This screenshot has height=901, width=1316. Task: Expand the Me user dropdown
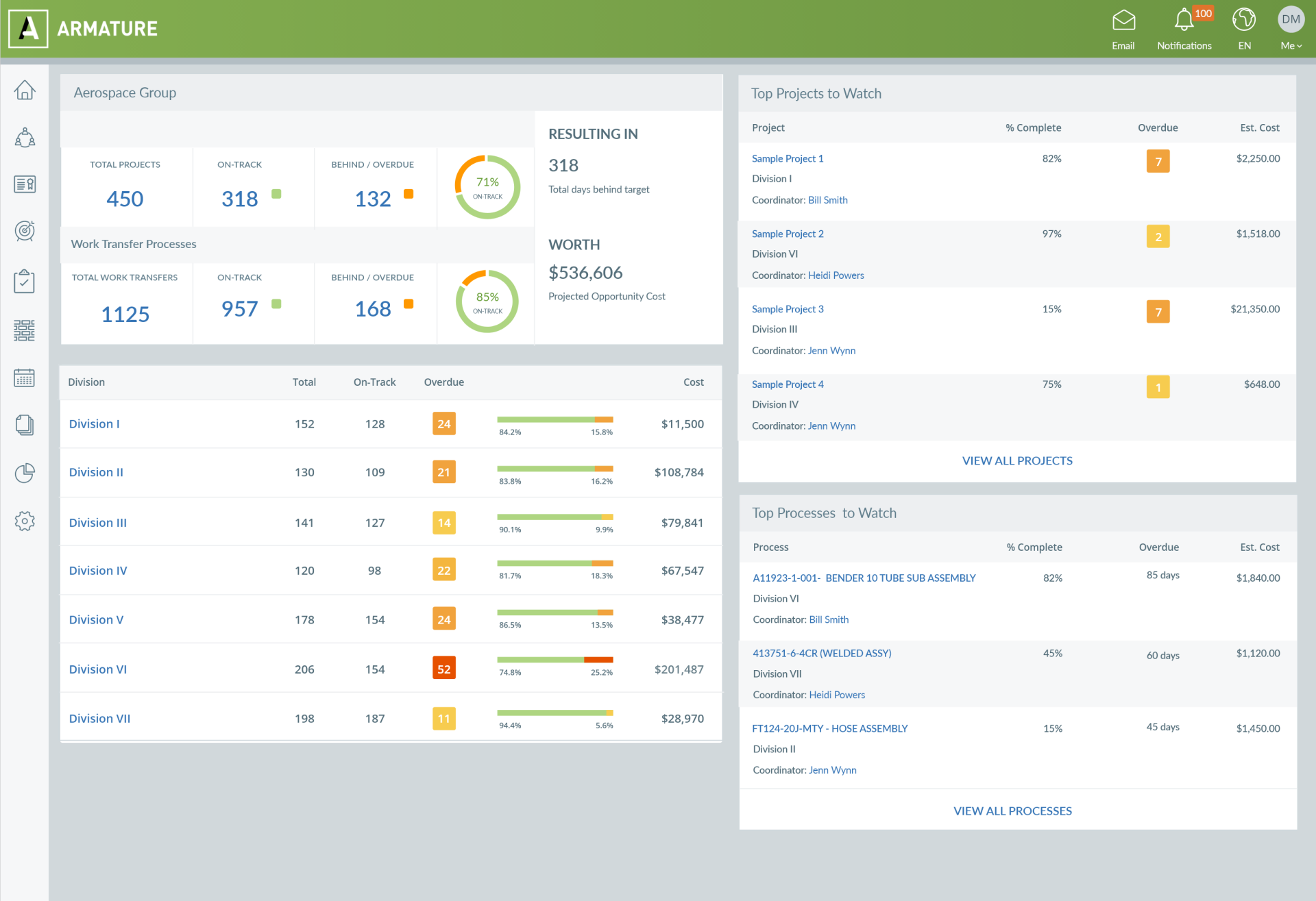point(1291,45)
